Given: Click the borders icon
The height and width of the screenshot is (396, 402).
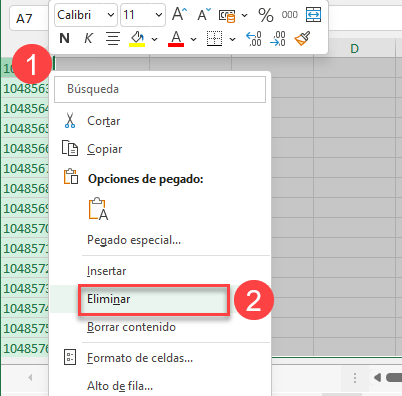Looking at the screenshot, I should [214, 39].
